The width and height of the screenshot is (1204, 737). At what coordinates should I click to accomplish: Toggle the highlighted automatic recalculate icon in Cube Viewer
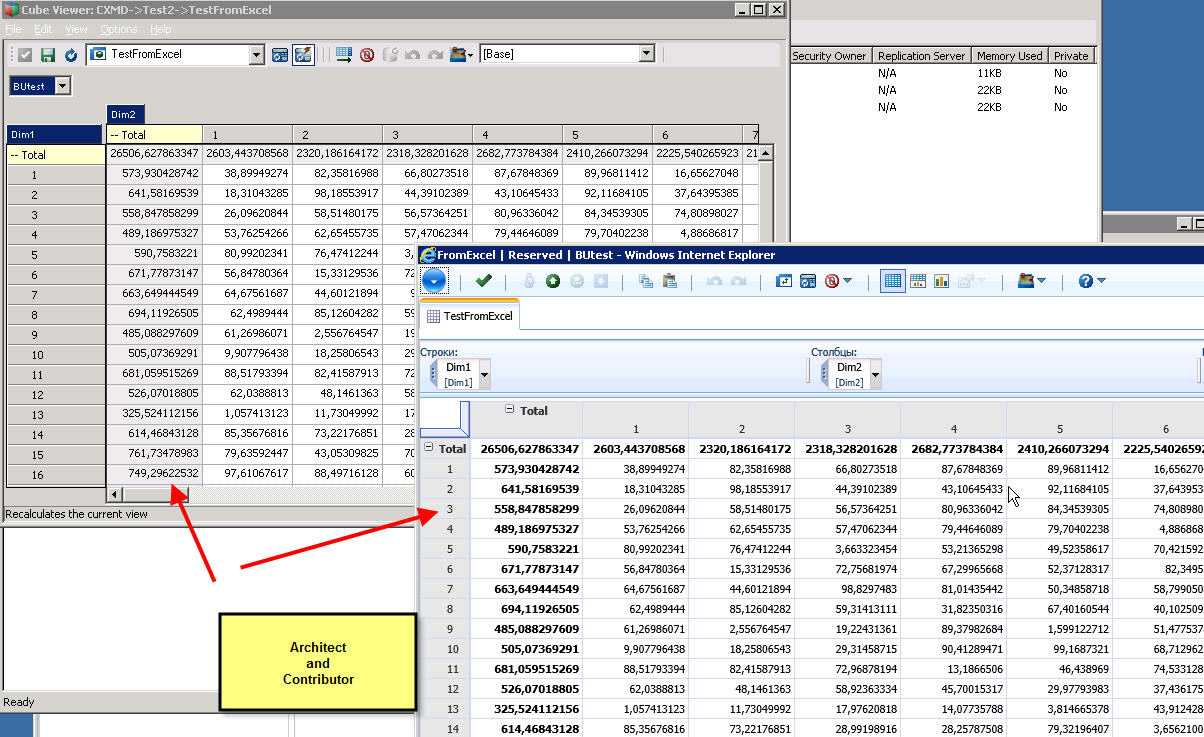click(x=302, y=54)
